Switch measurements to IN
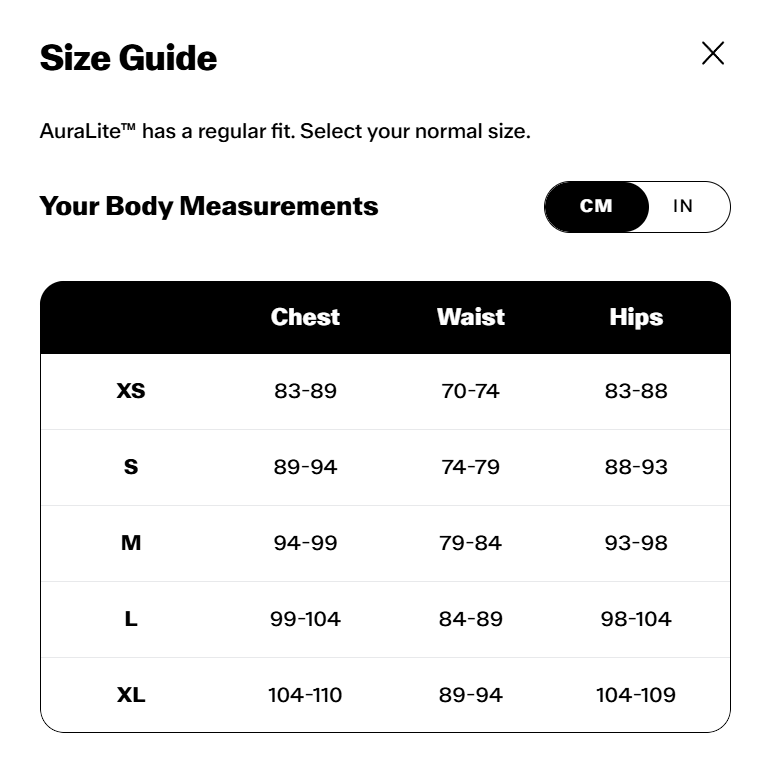Viewport: 778px width, 766px height. point(683,207)
